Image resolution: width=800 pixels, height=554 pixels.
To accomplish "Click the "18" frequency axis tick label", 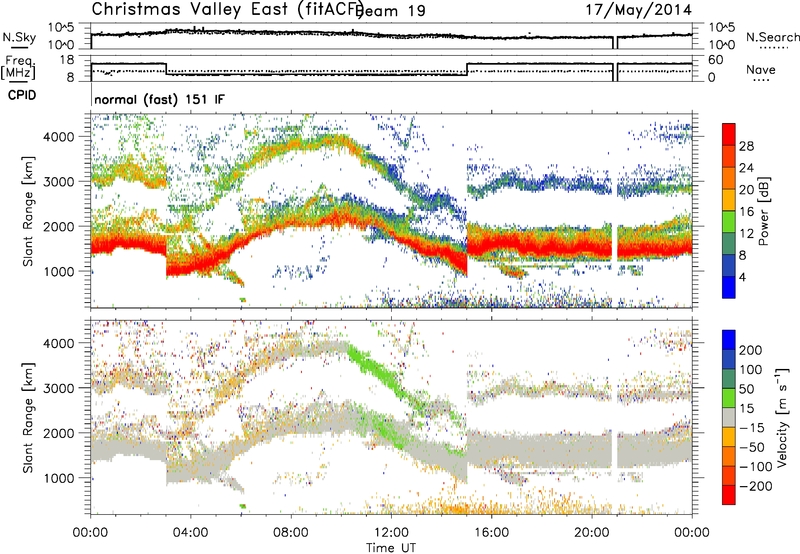I will [67, 60].
